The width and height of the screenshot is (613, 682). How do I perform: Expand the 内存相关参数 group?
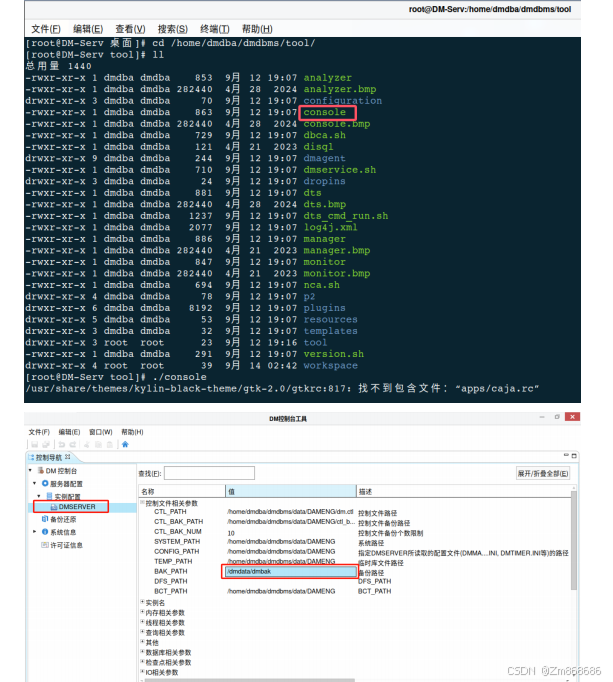tap(142, 612)
